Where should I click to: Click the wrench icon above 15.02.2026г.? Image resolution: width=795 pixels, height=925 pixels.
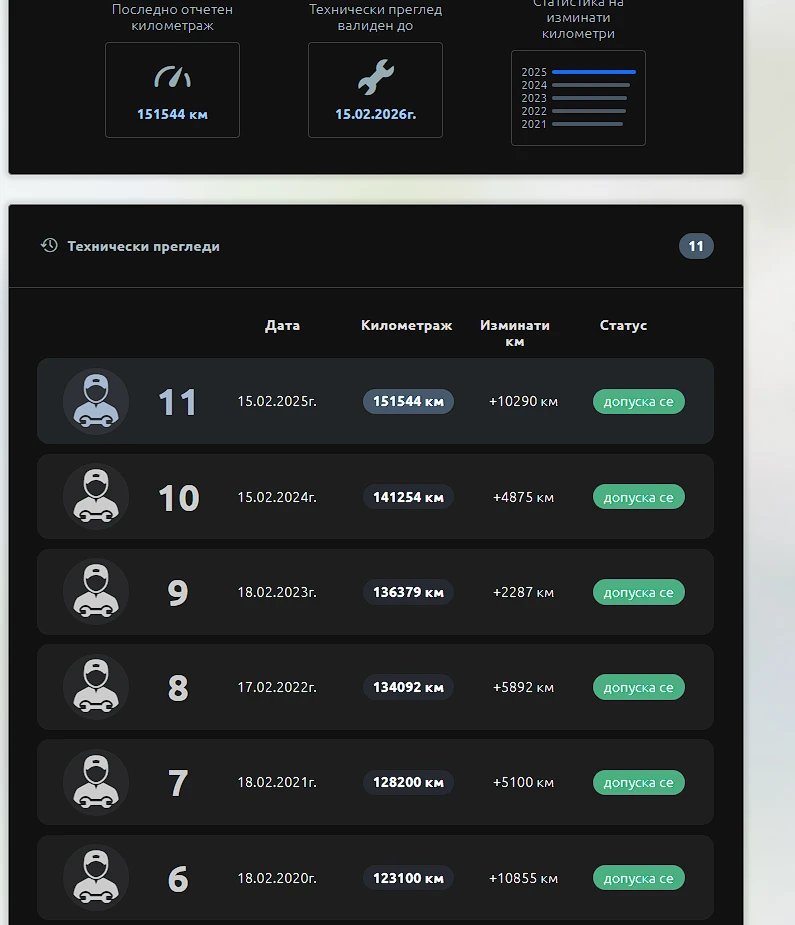(x=376, y=77)
